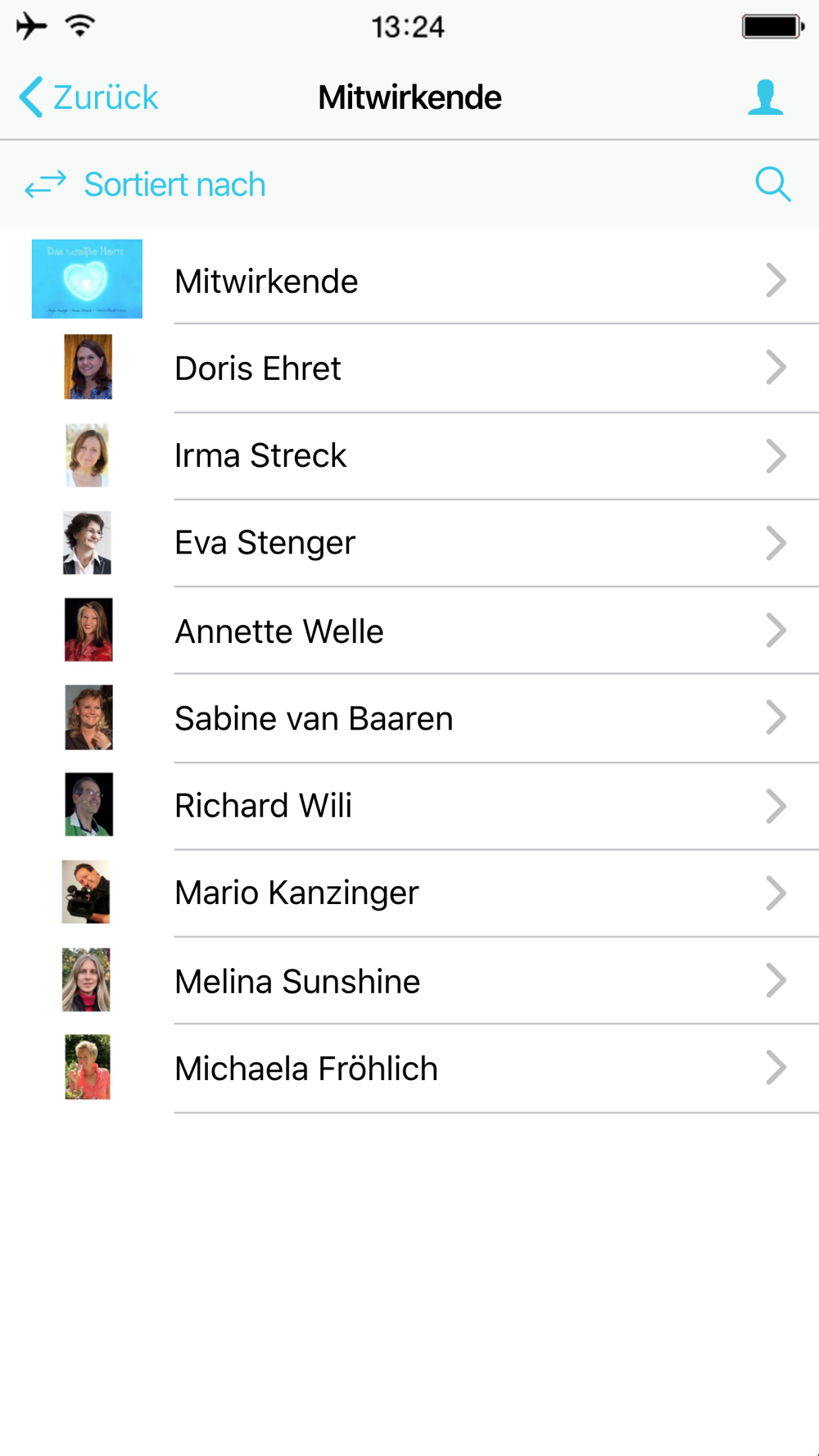Tap the search magnifier icon
This screenshot has height=1456, width=819.
(x=773, y=184)
